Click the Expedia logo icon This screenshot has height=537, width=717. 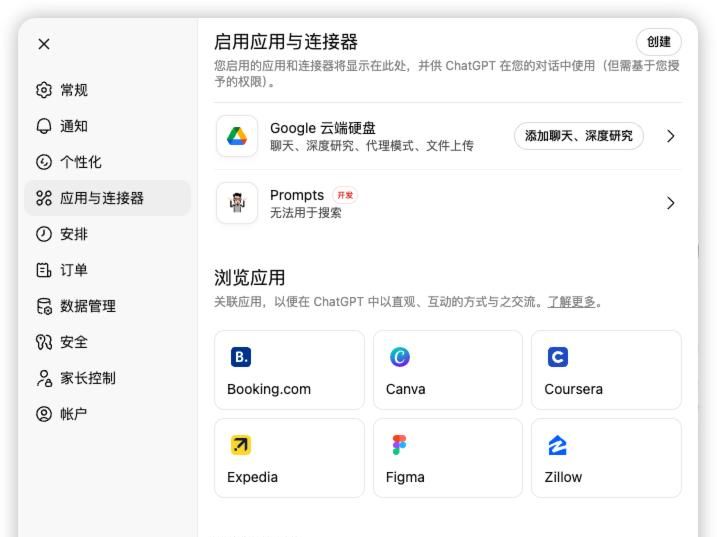[241, 445]
